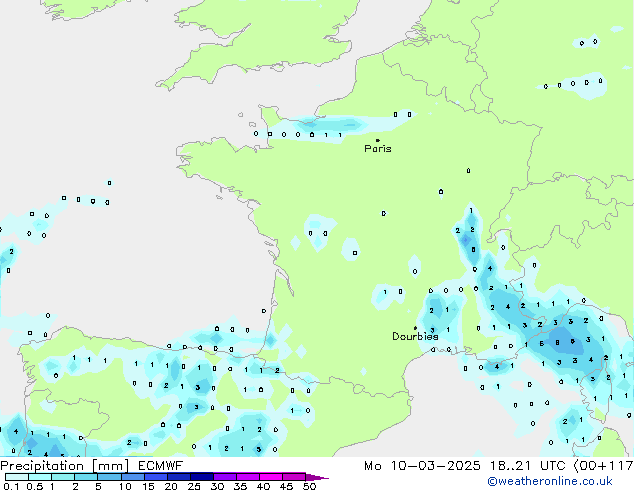
Task: Click the 'Precipitation' legend title
Action: (x=42, y=466)
